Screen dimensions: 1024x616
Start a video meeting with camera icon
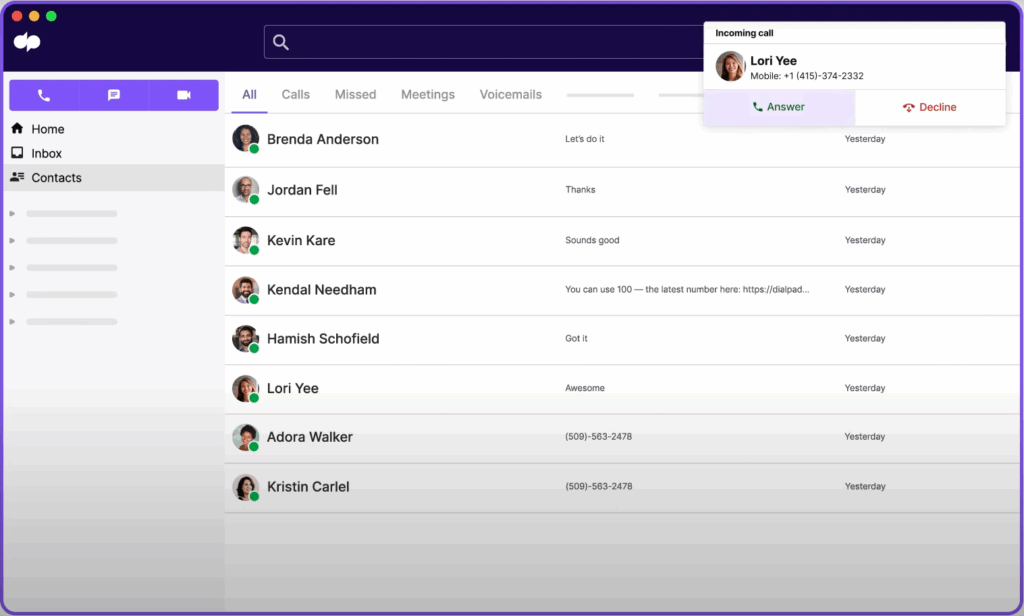184,95
